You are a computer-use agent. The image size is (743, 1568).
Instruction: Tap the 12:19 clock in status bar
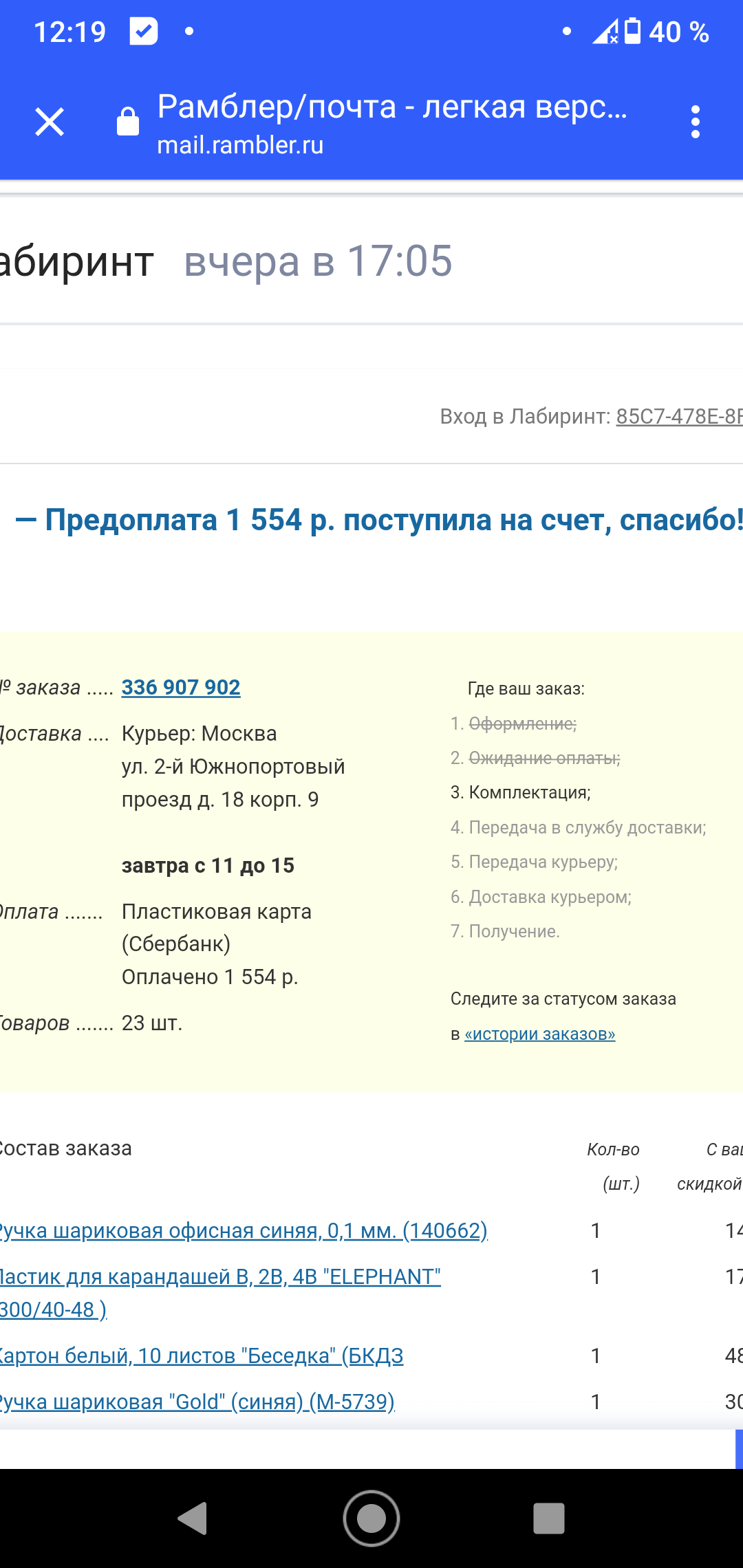coord(70,32)
